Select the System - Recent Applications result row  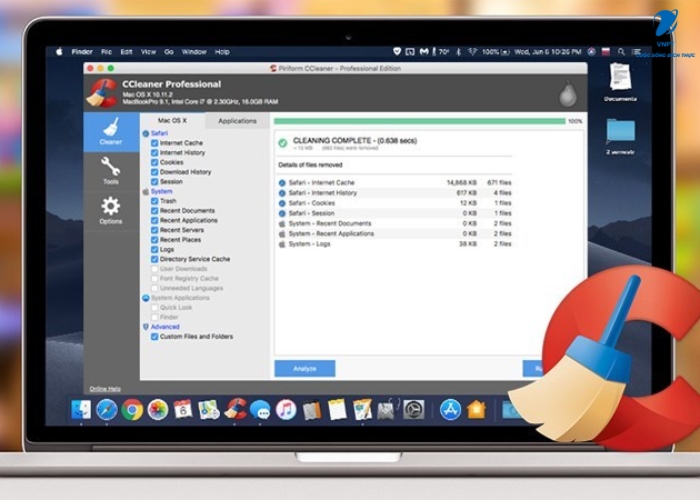coord(395,234)
